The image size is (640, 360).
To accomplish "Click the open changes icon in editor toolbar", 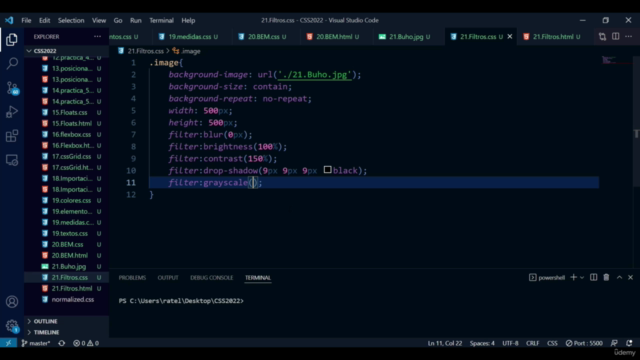I will point(602,37).
